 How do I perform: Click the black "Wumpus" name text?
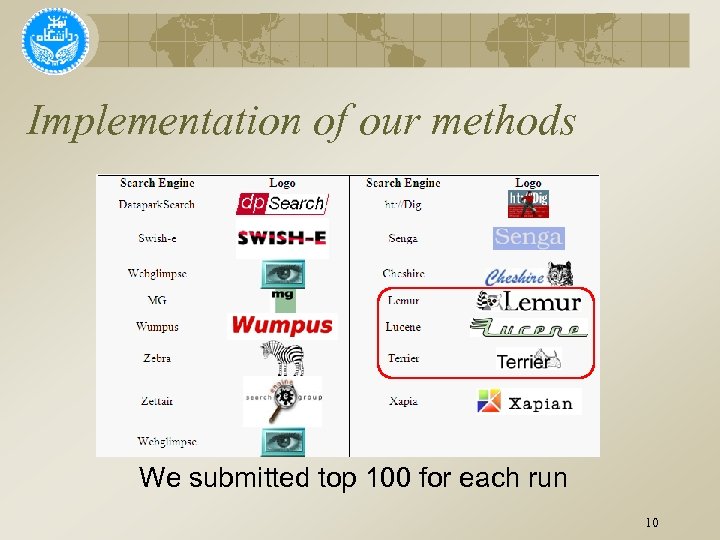[157, 327]
